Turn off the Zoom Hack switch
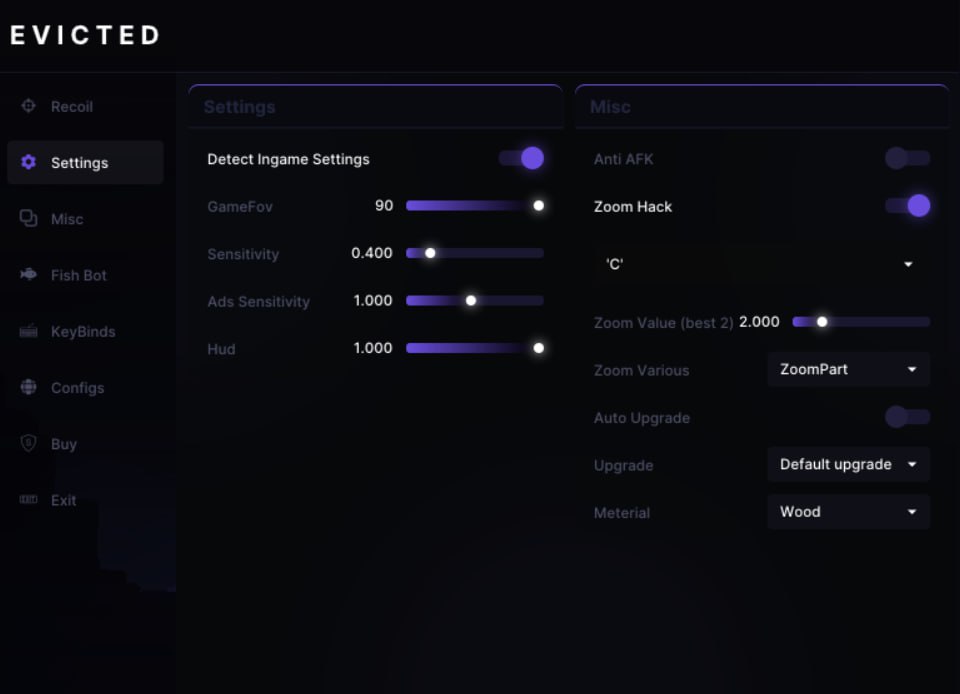 [x=908, y=206]
